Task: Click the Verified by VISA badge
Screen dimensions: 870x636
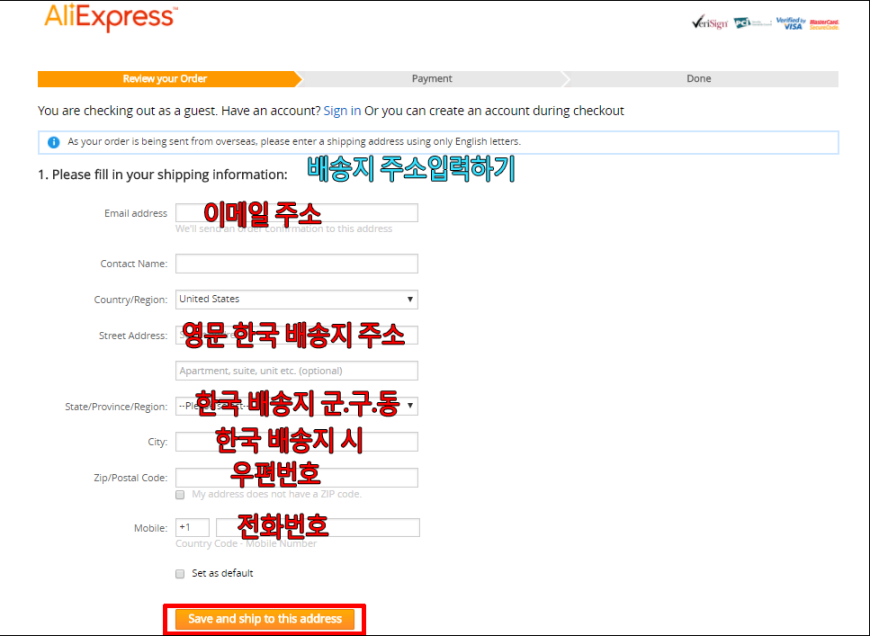Action: click(790, 23)
